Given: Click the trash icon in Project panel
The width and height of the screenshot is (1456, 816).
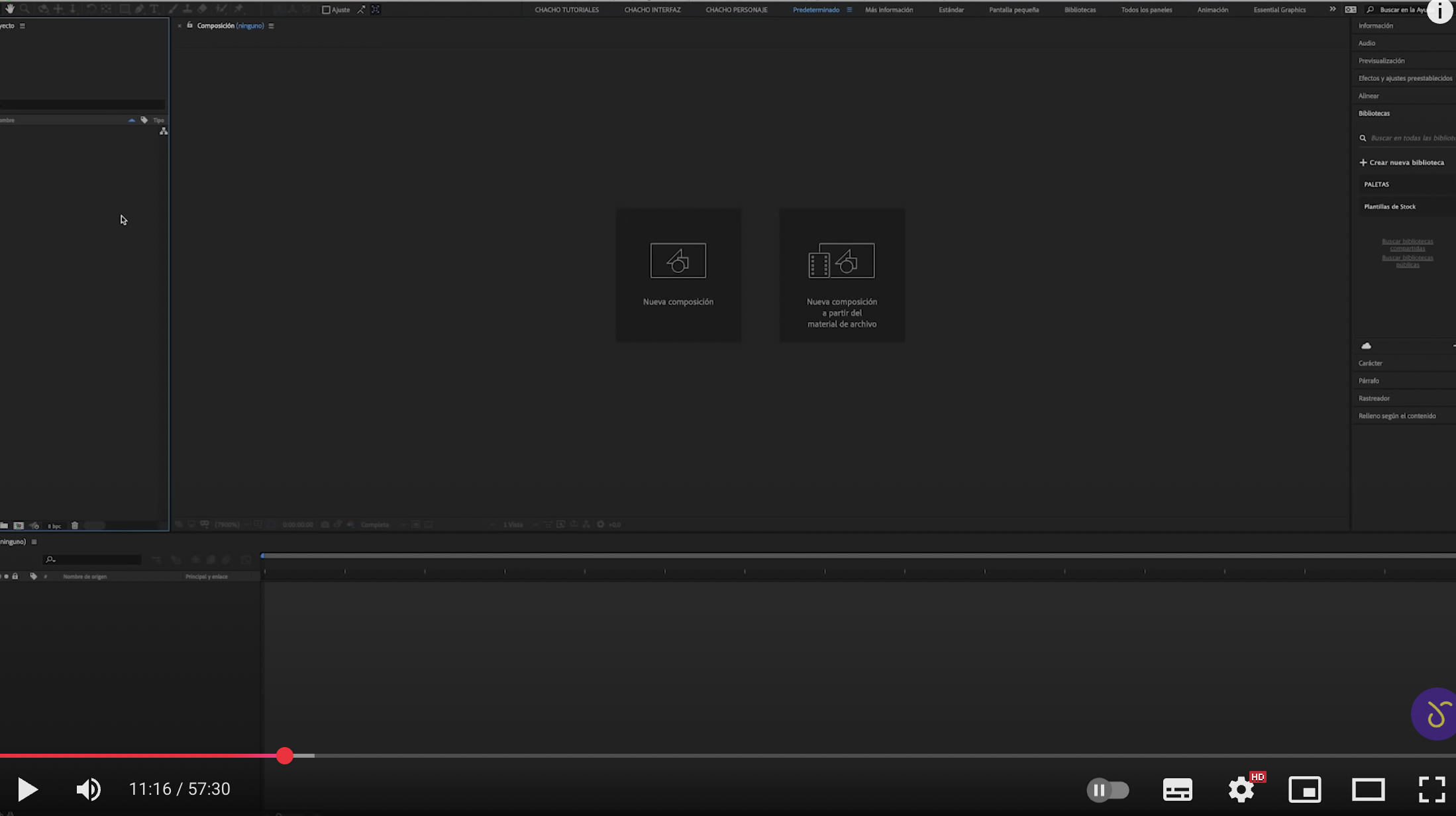Looking at the screenshot, I should pyautogui.click(x=75, y=525).
